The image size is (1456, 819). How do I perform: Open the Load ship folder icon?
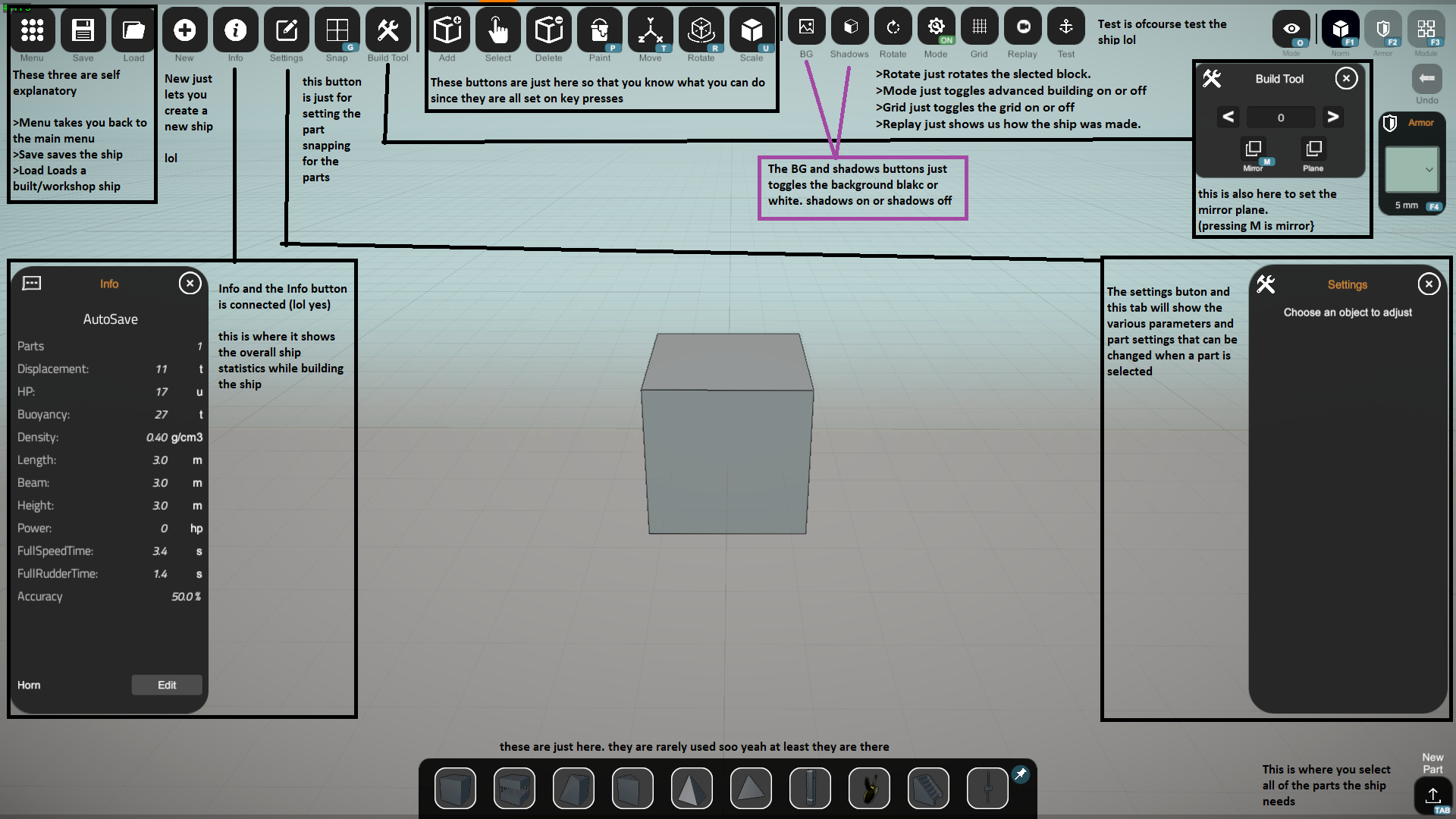click(x=133, y=30)
